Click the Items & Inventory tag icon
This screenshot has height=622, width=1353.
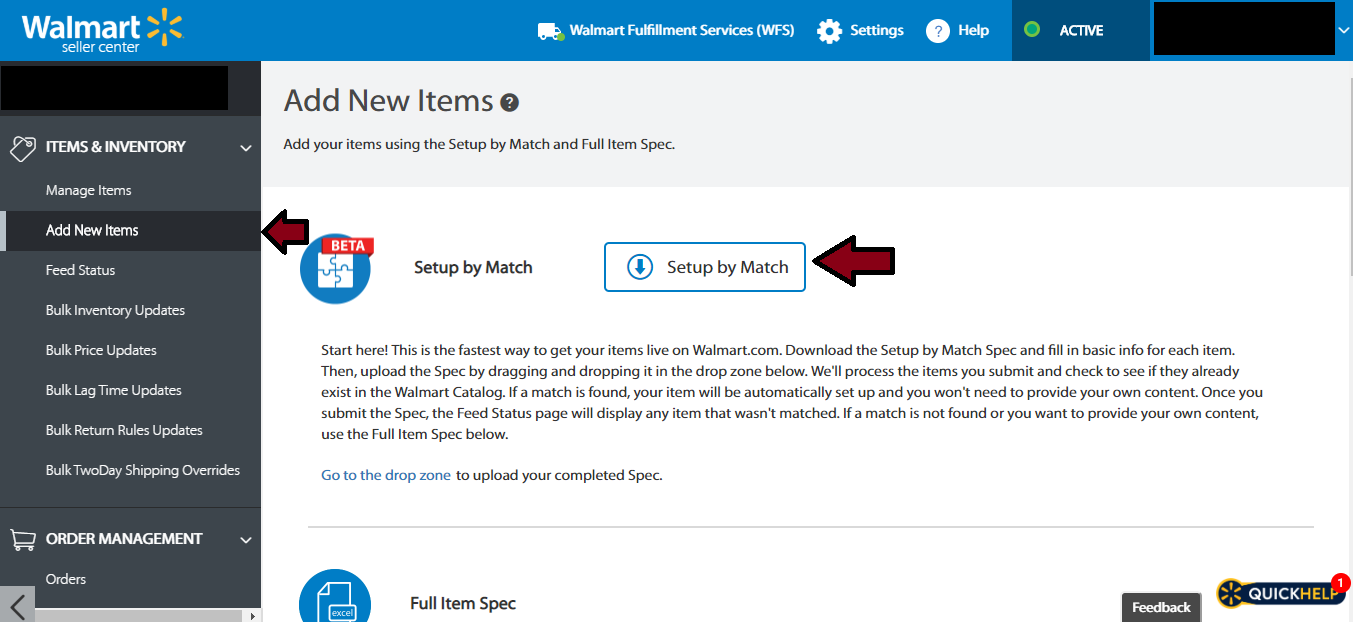[x=22, y=148]
